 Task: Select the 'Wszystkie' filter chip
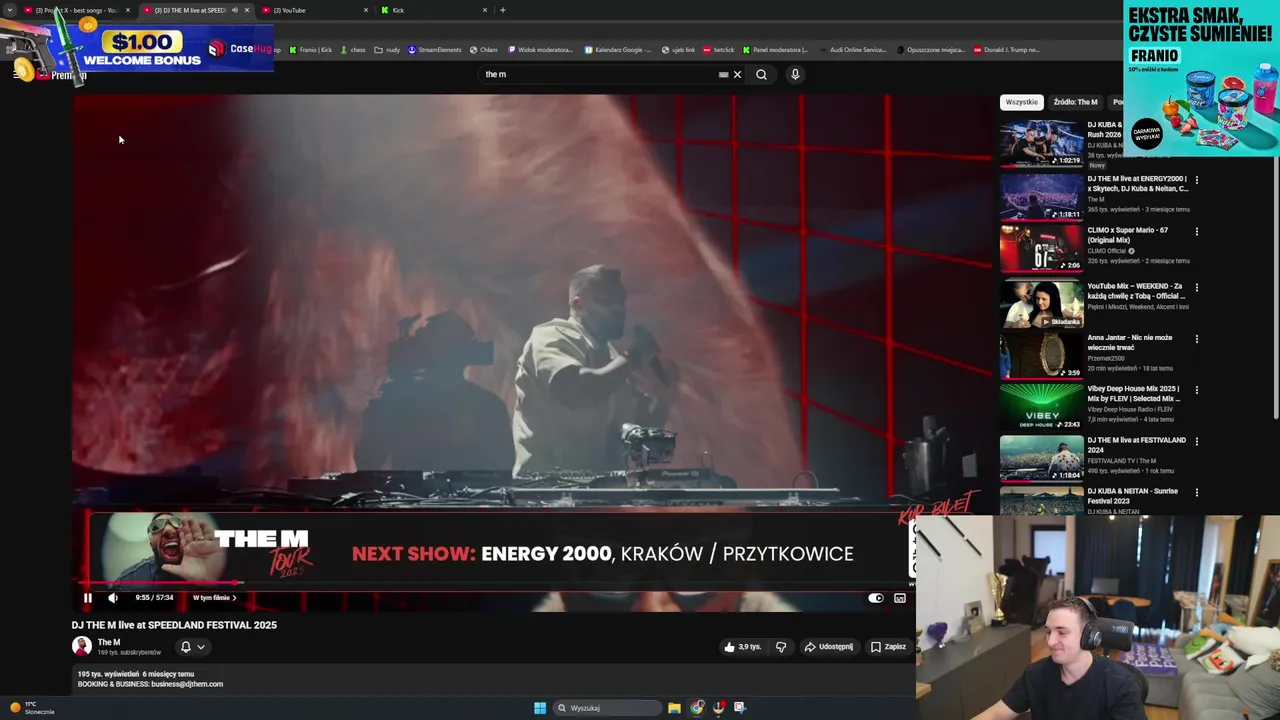click(x=1022, y=102)
